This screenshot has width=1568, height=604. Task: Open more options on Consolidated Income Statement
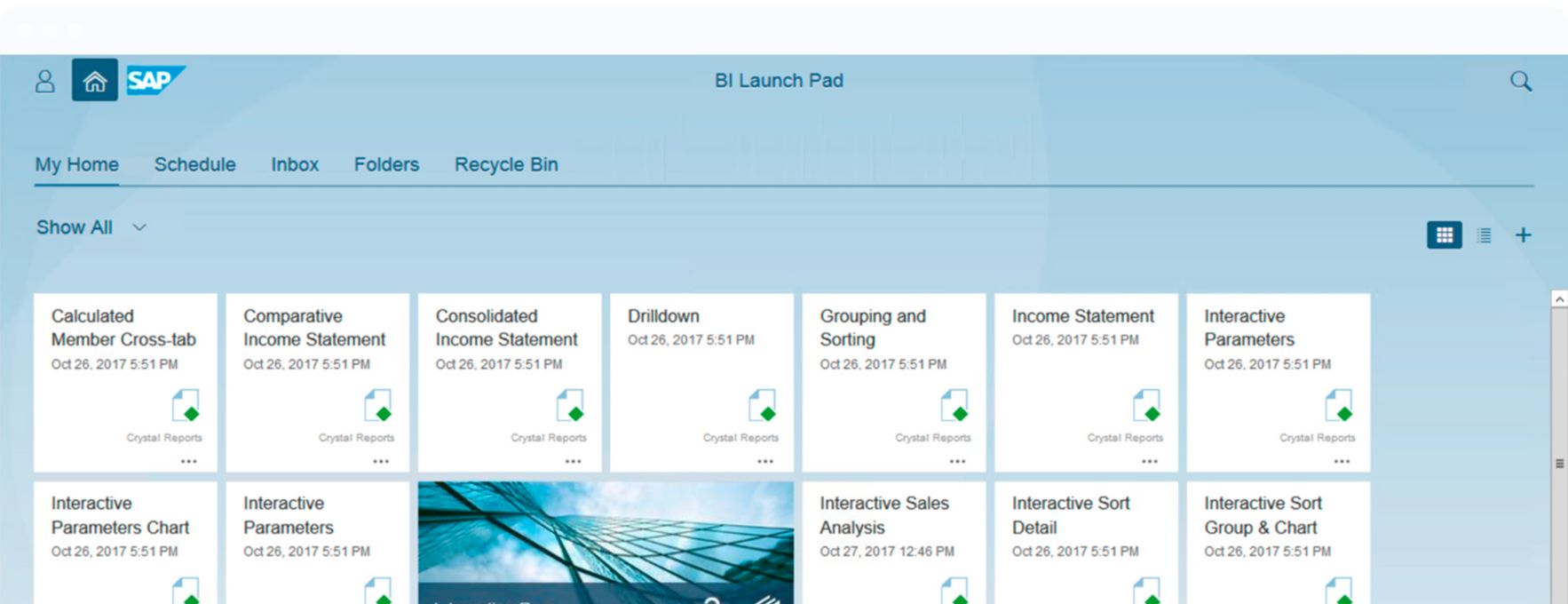click(573, 461)
